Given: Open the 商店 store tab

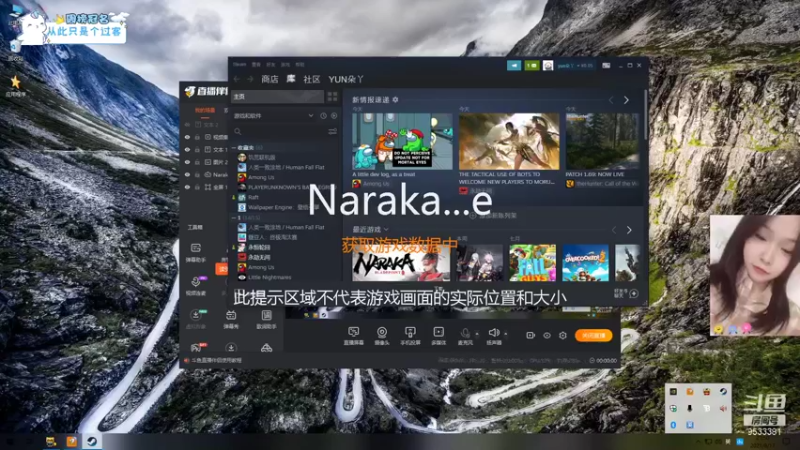Looking at the screenshot, I should coord(270,79).
